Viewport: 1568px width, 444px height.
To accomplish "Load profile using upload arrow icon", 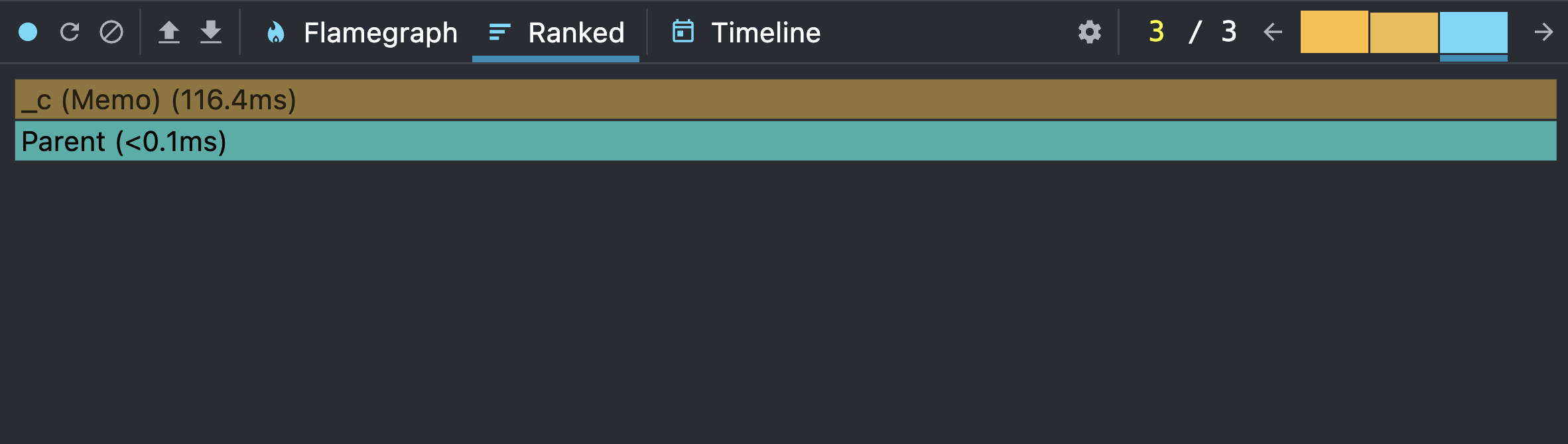I will pyautogui.click(x=169, y=32).
